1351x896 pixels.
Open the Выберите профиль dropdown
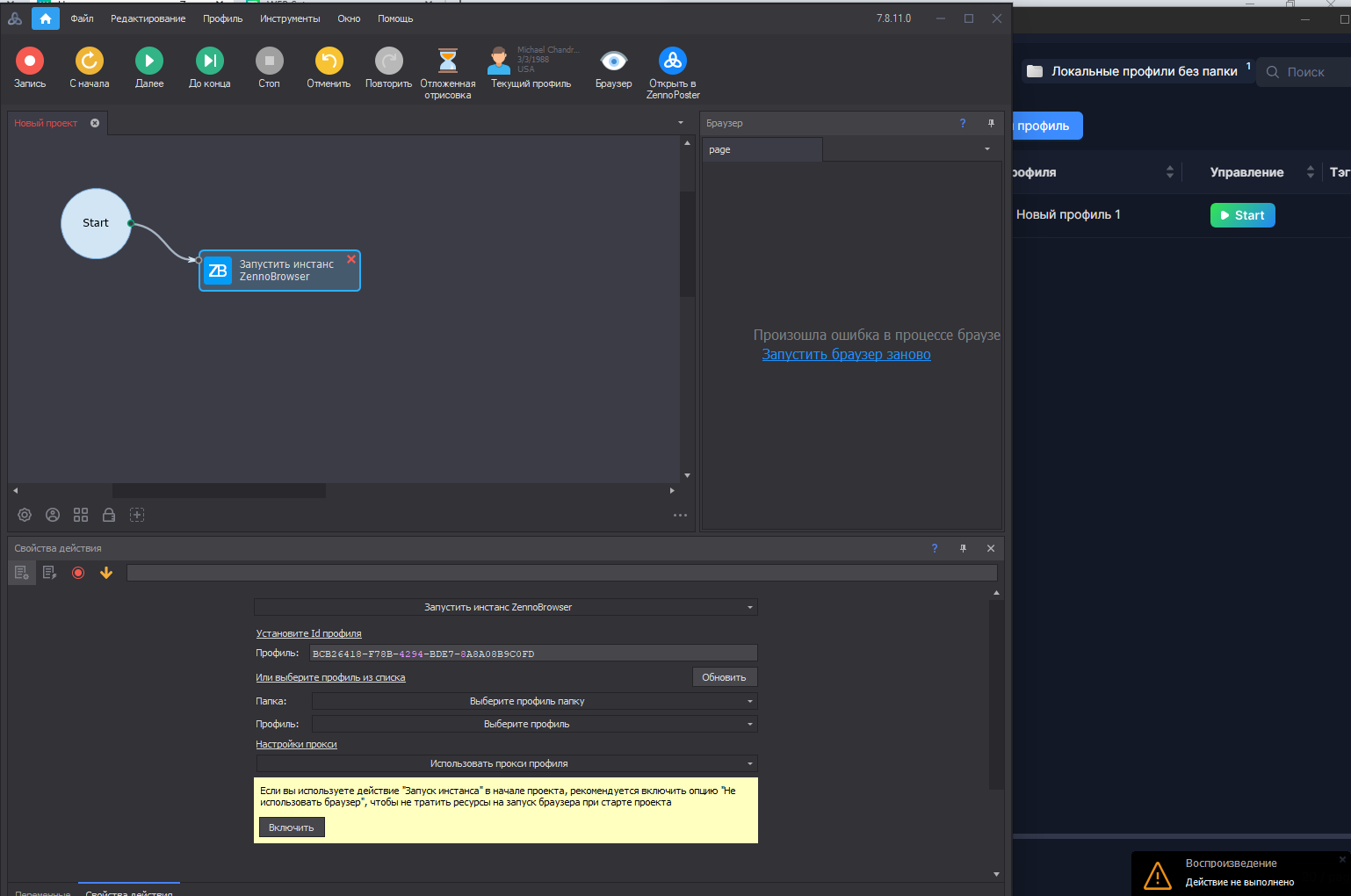(x=534, y=724)
